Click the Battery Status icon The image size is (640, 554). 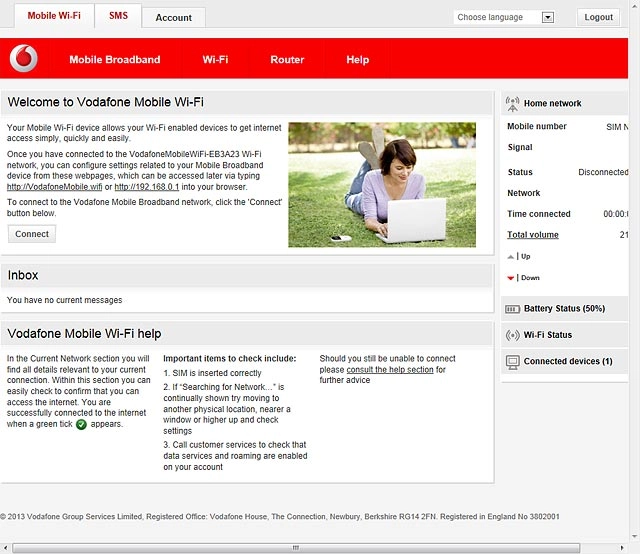512,309
